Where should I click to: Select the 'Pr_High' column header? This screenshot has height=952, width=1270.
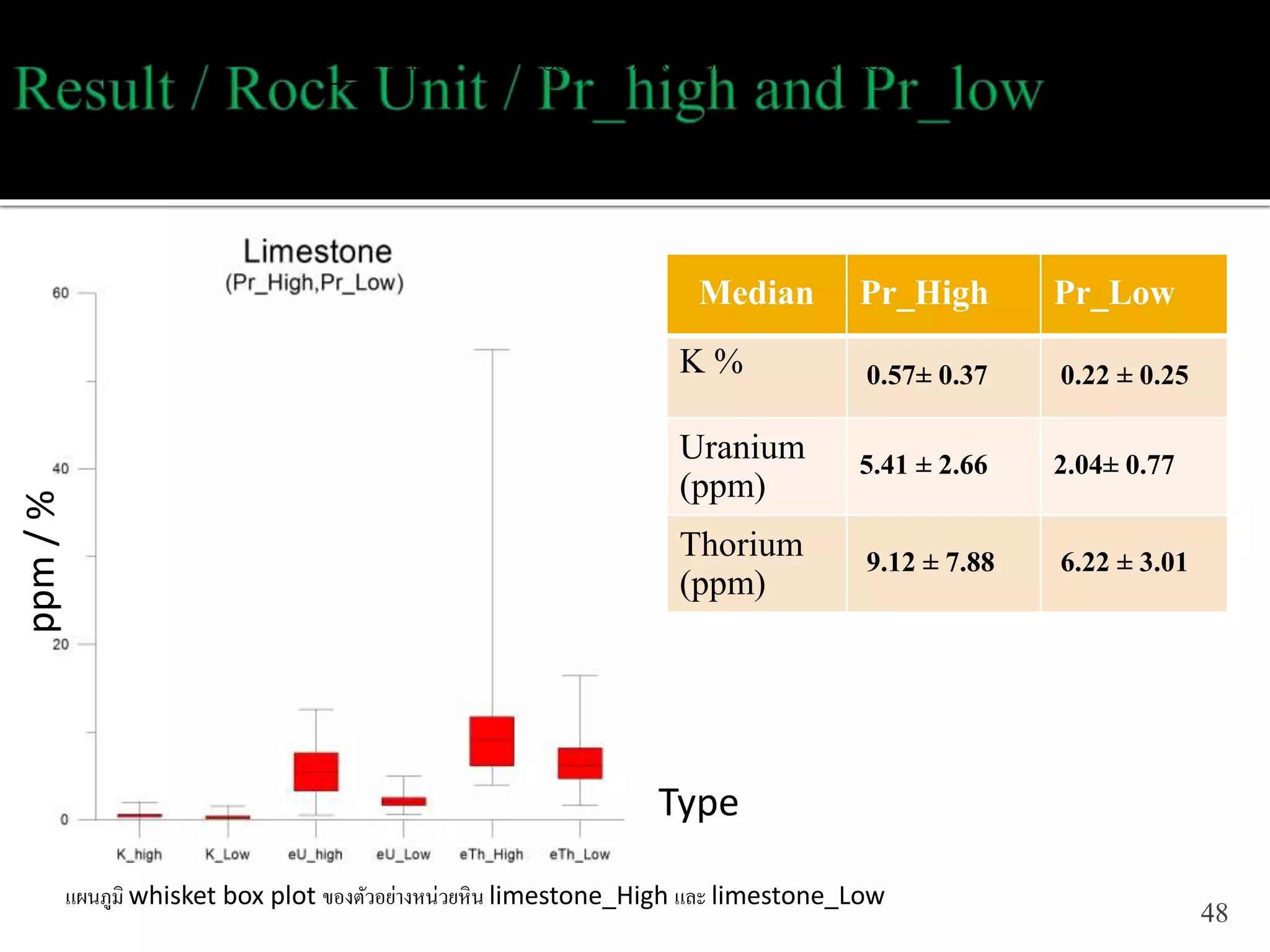tap(923, 293)
